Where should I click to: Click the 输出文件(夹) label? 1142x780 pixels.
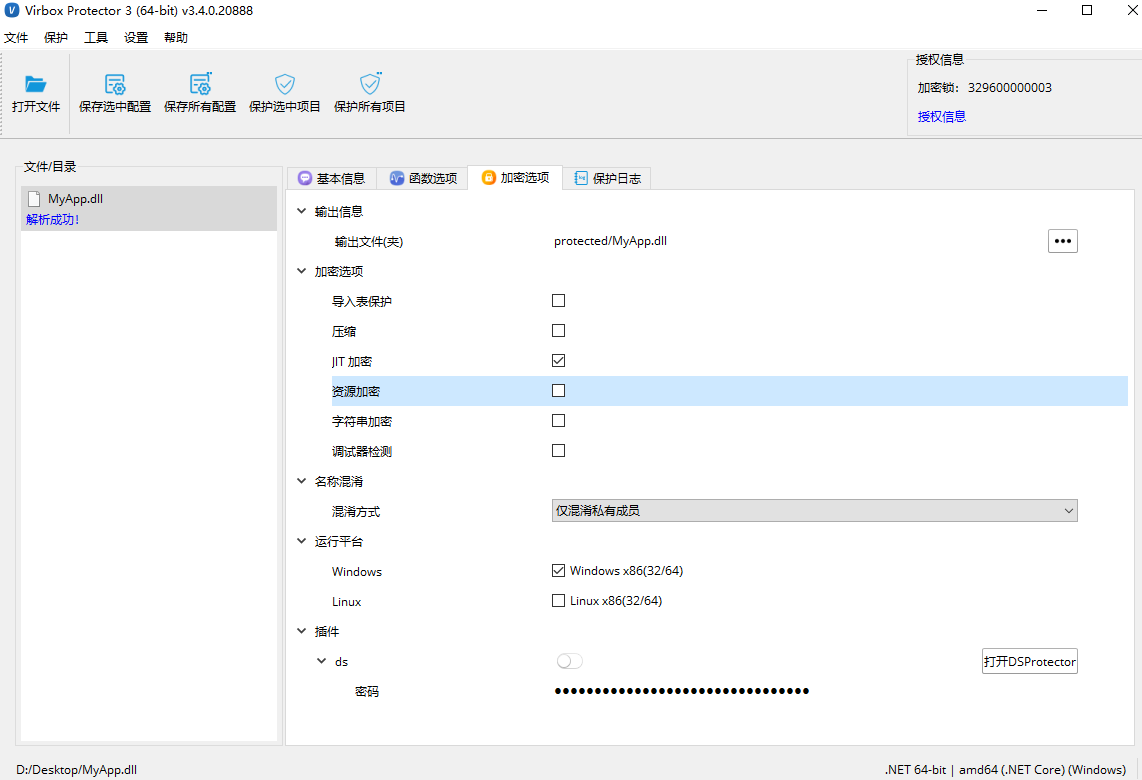(369, 242)
